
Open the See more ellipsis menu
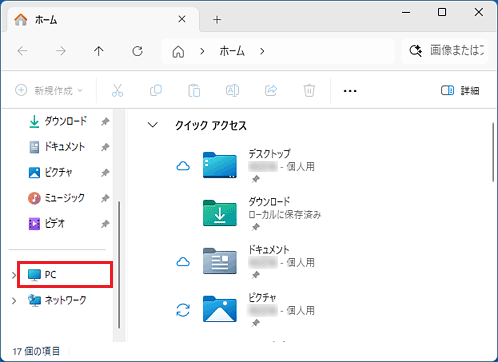350,91
